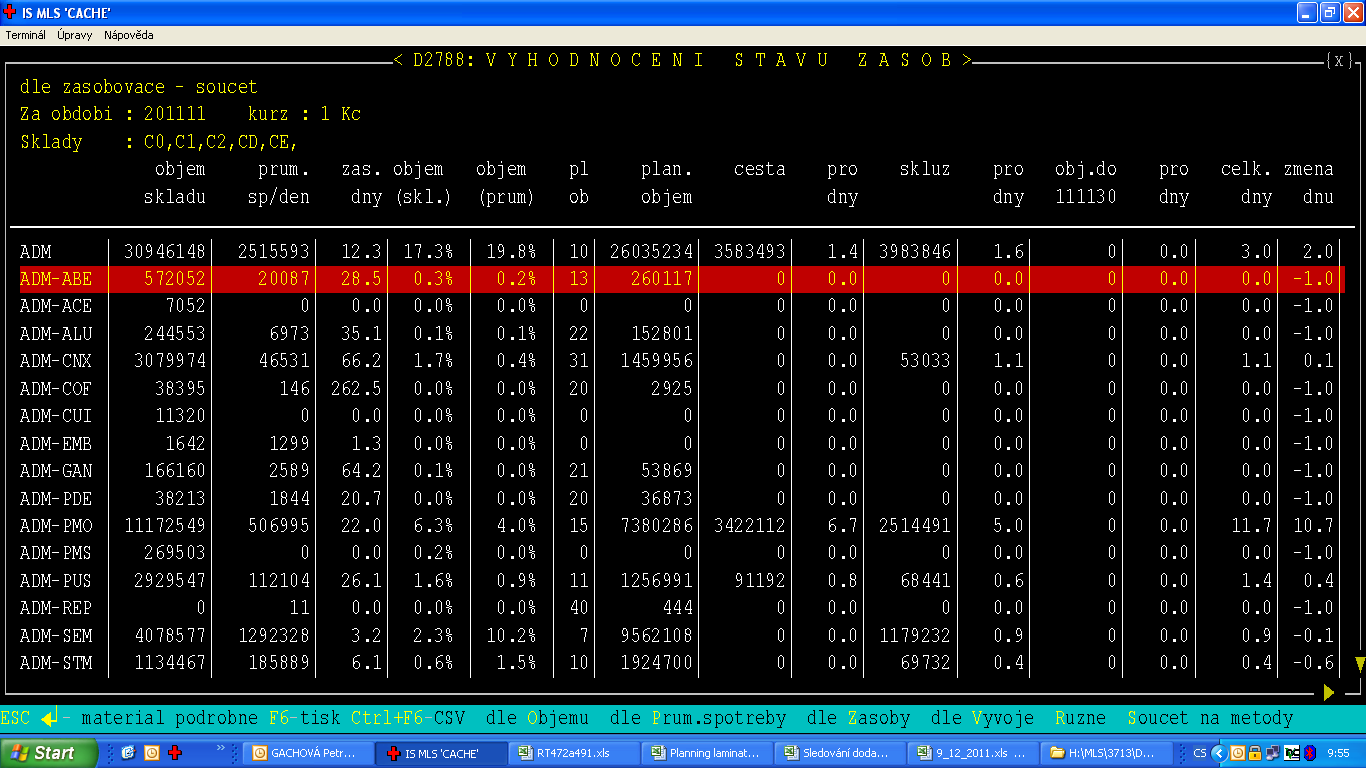Screen dimensions: 1366x768
Task: Open the 'Ruzne' command
Action: point(1081,718)
